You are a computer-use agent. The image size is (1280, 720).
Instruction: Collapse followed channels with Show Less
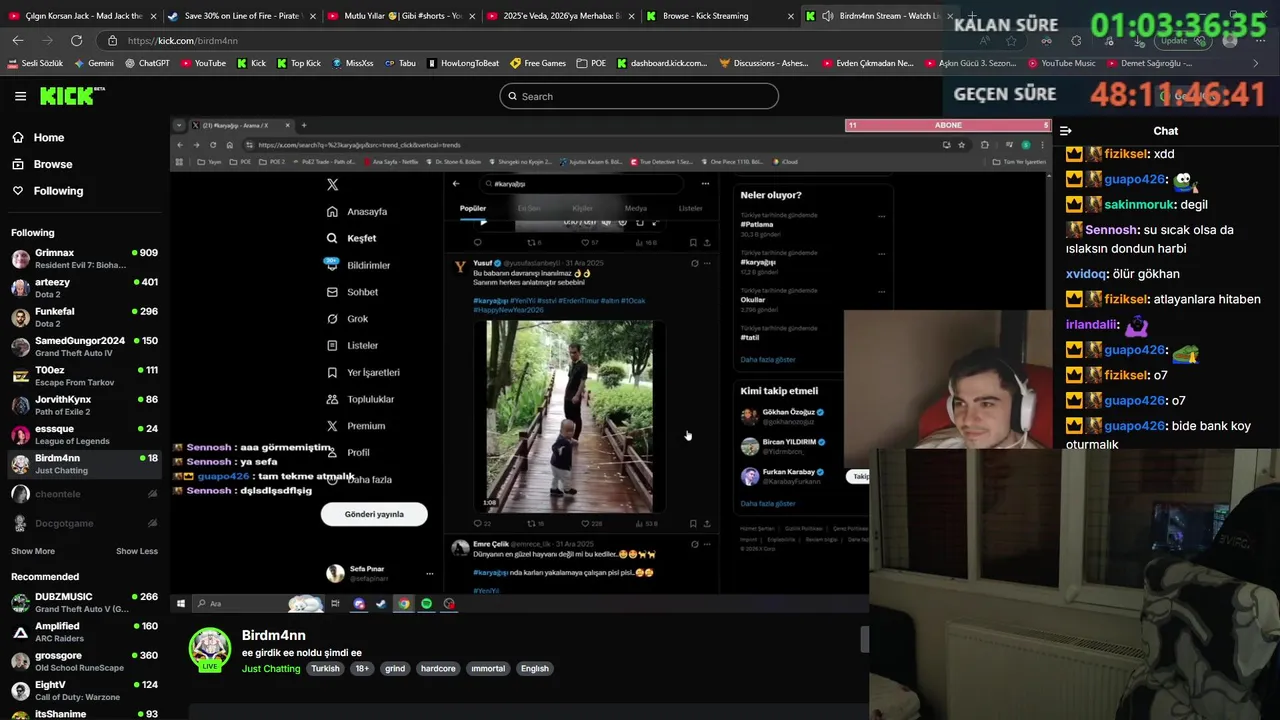[137, 551]
